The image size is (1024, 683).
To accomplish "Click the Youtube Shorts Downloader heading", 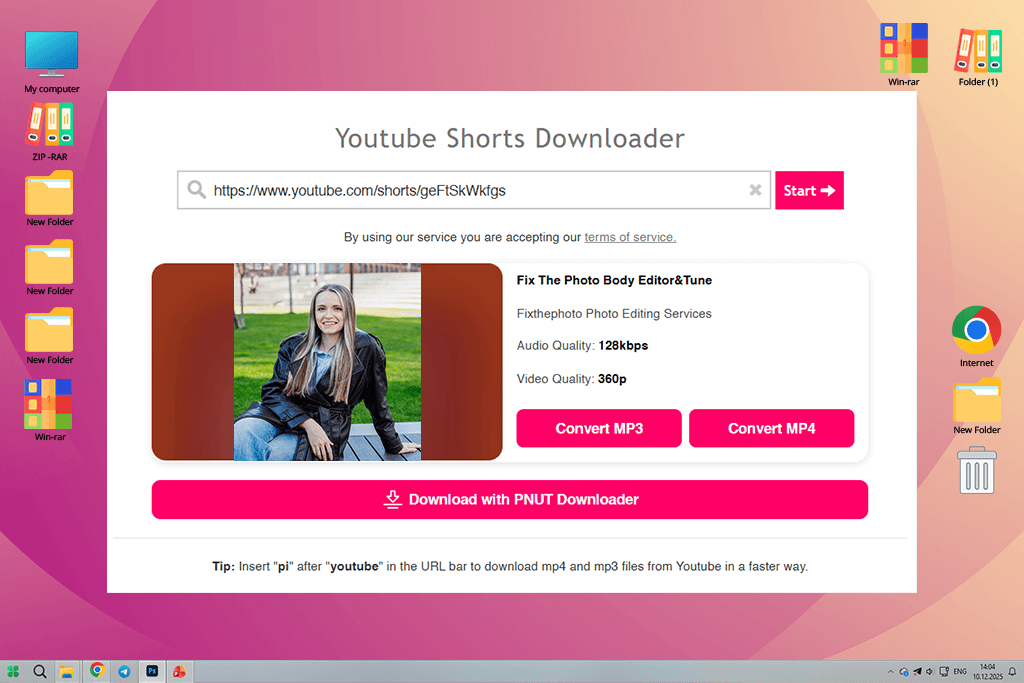I will (x=510, y=138).
